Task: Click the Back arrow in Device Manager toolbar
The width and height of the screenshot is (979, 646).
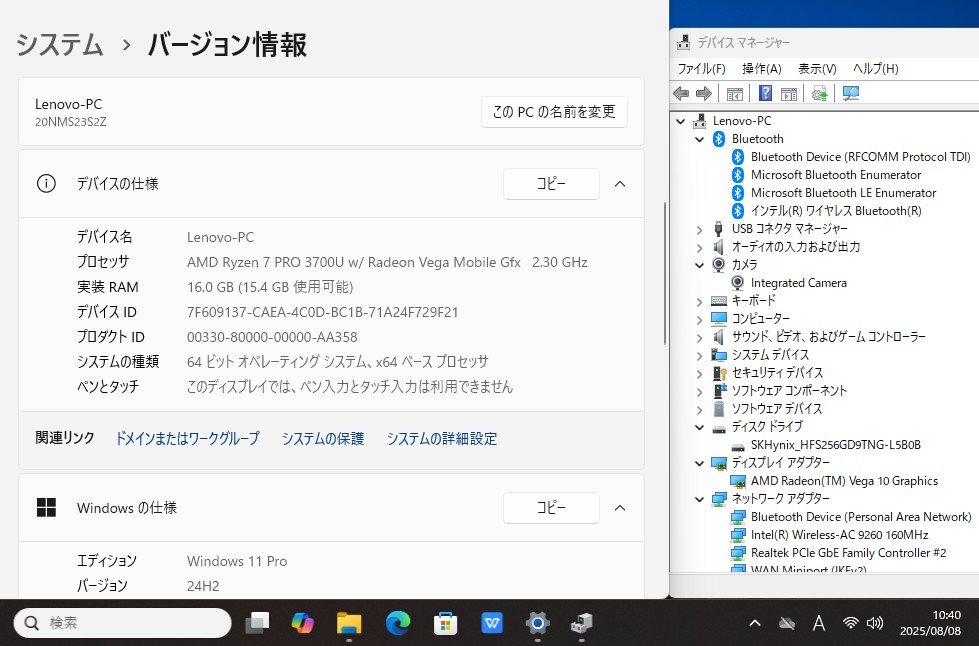Action: pyautogui.click(x=681, y=94)
